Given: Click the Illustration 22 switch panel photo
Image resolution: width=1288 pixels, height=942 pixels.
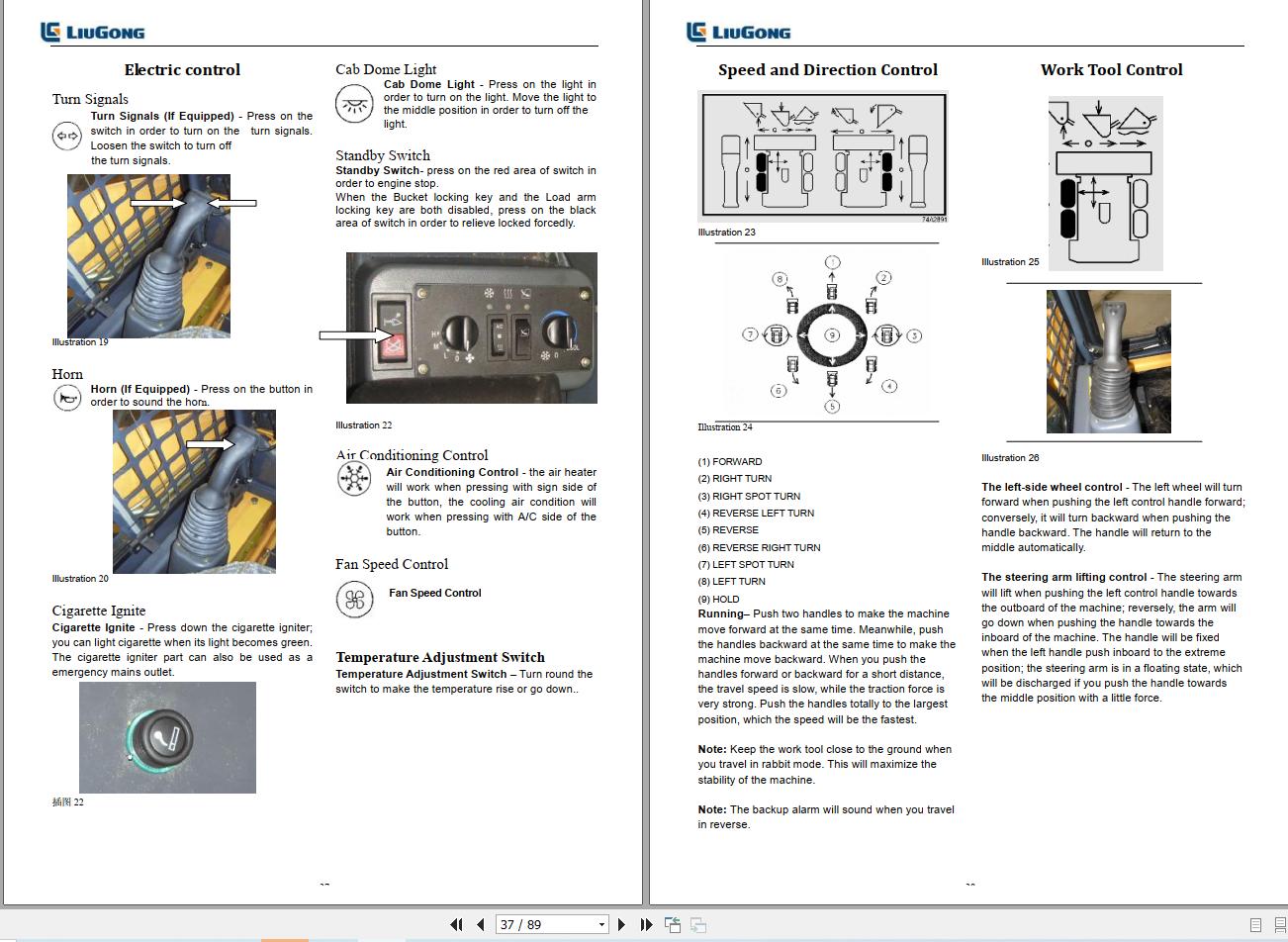Looking at the screenshot, I should [471, 328].
